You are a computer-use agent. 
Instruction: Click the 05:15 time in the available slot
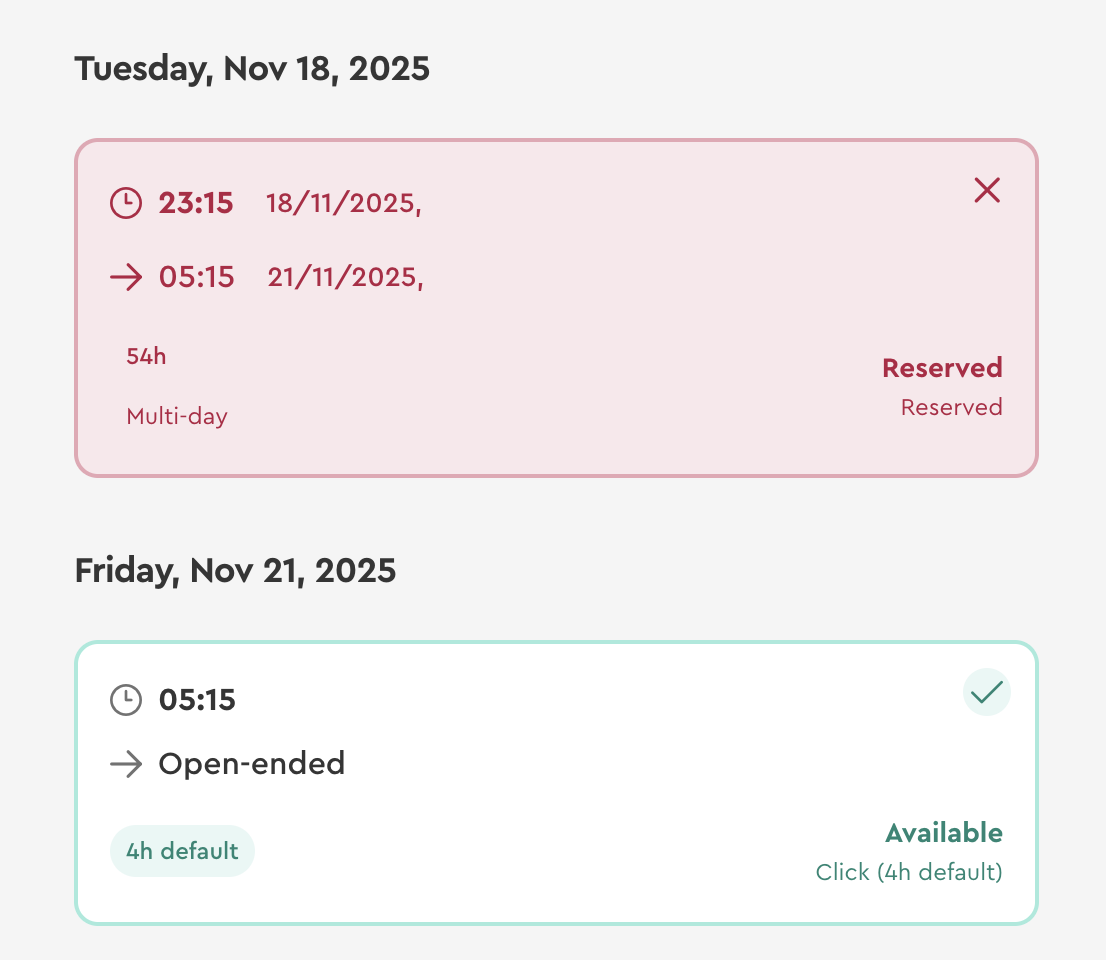pyautogui.click(x=197, y=700)
